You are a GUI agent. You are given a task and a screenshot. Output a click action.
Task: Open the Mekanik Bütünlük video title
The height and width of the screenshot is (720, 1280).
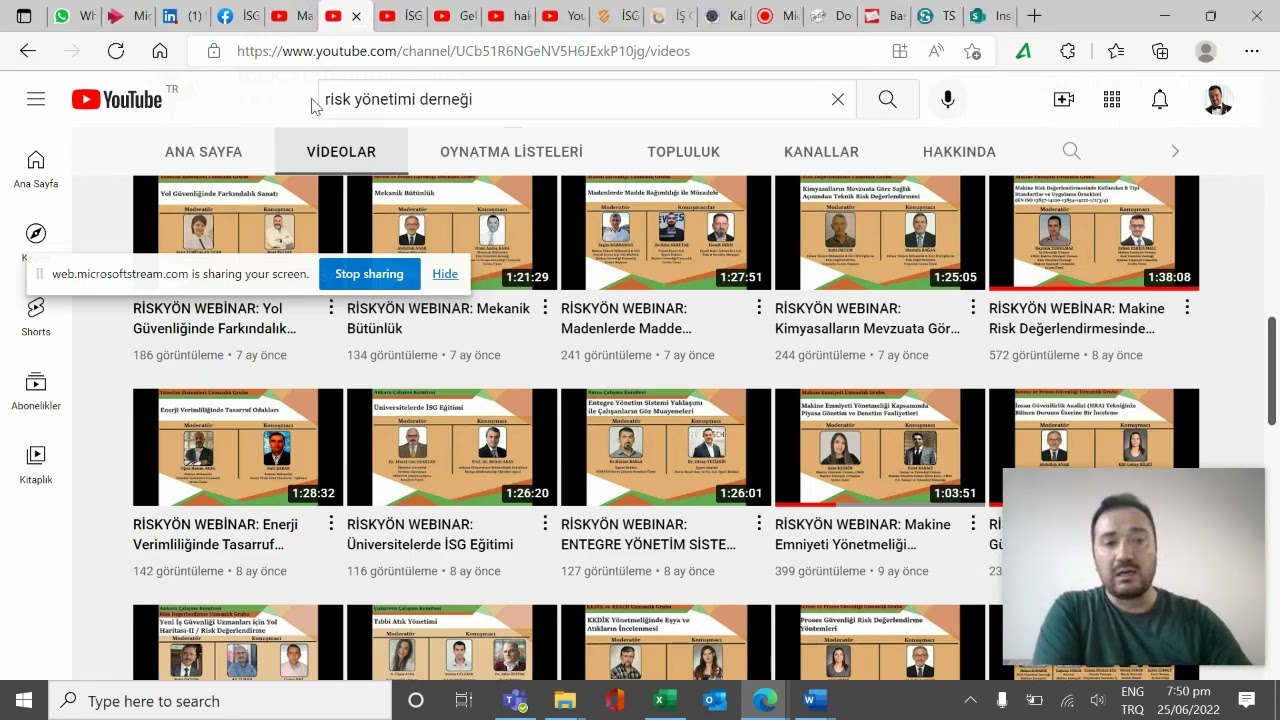pos(438,318)
